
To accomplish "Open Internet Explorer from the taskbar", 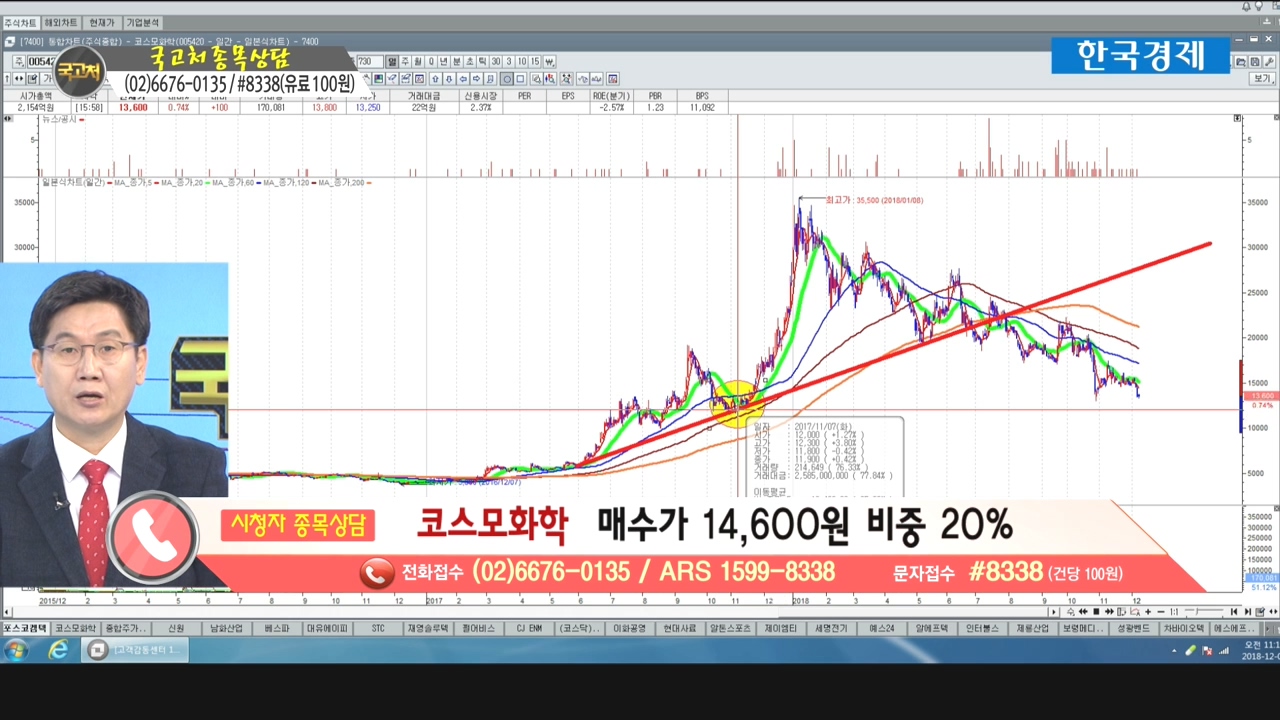I will coord(58,650).
